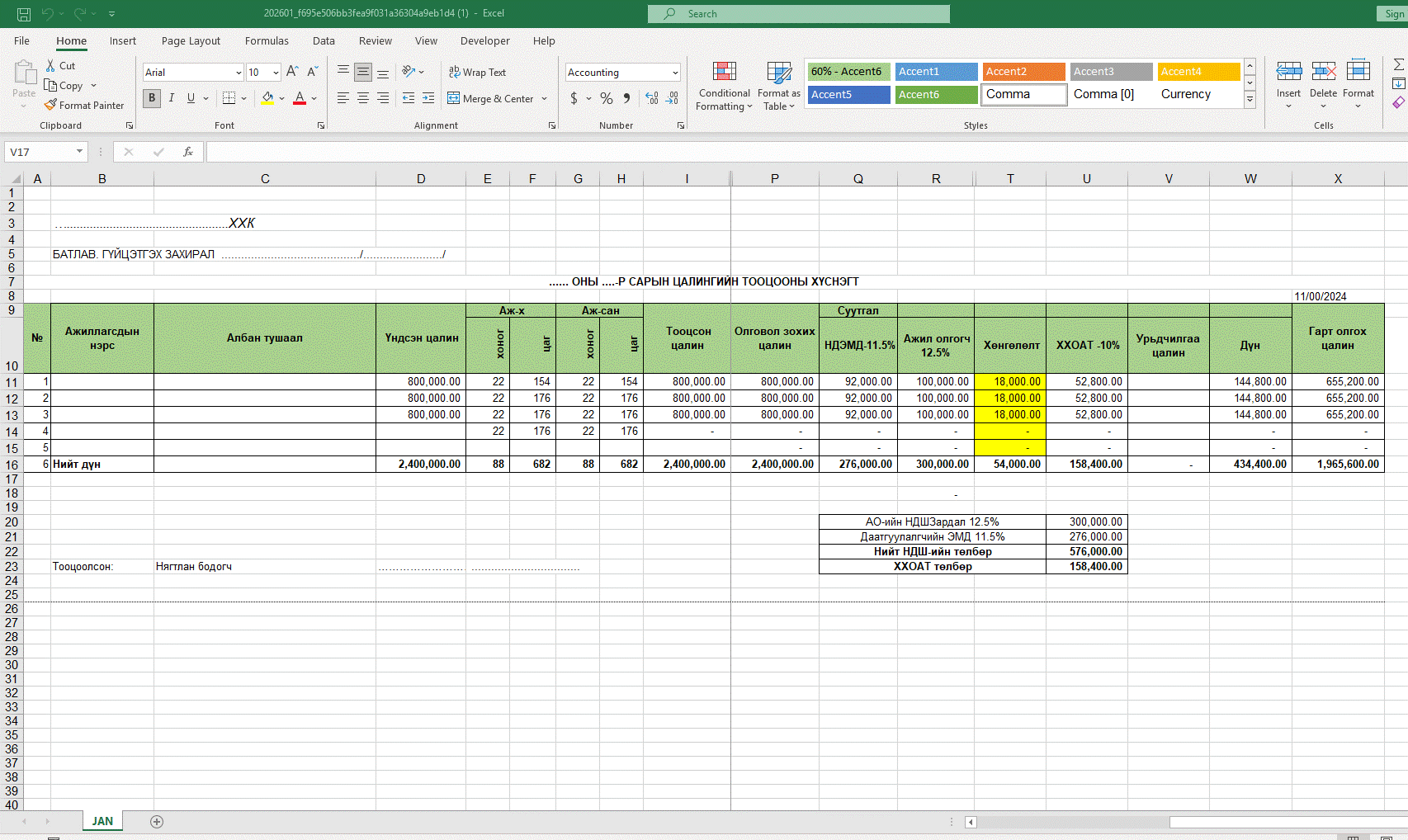This screenshot has height=840, width=1408.
Task: Click the Search box in title bar
Action: pyautogui.click(x=798, y=13)
